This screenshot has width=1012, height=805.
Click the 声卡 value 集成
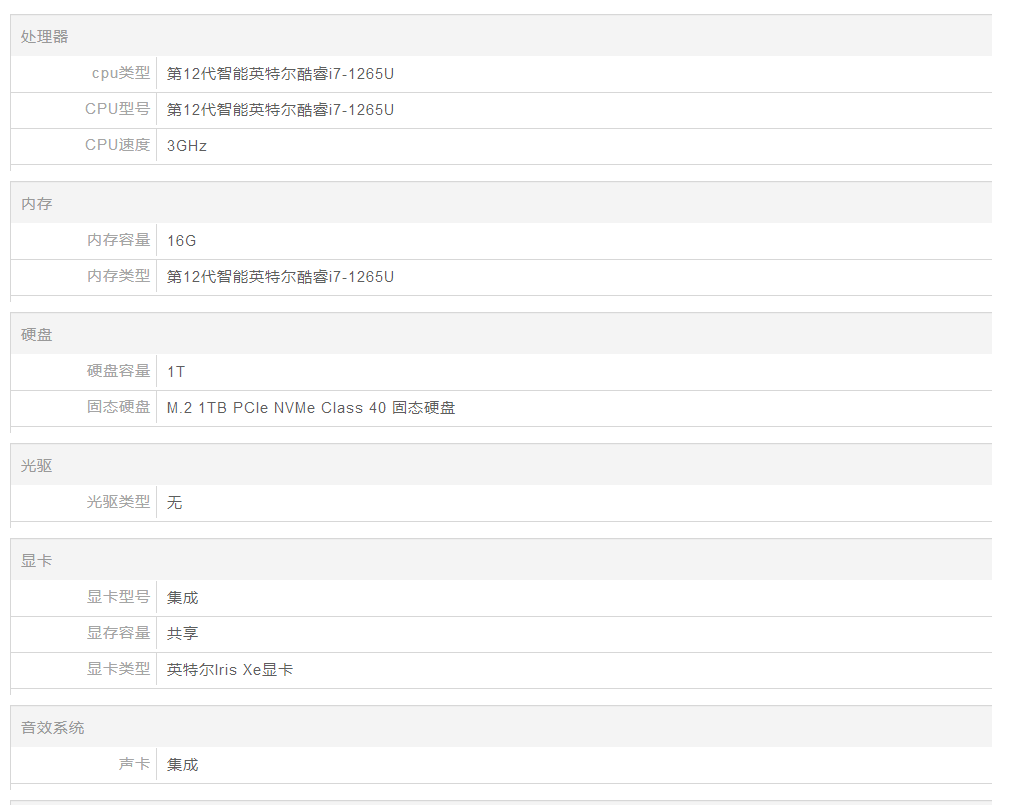click(183, 765)
